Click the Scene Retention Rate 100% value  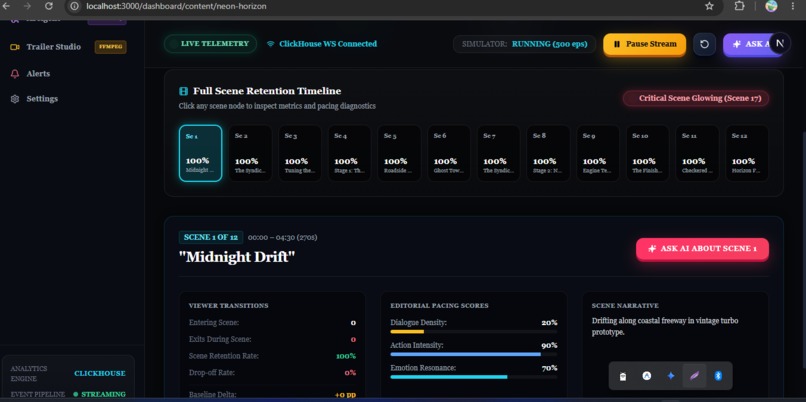tap(346, 356)
